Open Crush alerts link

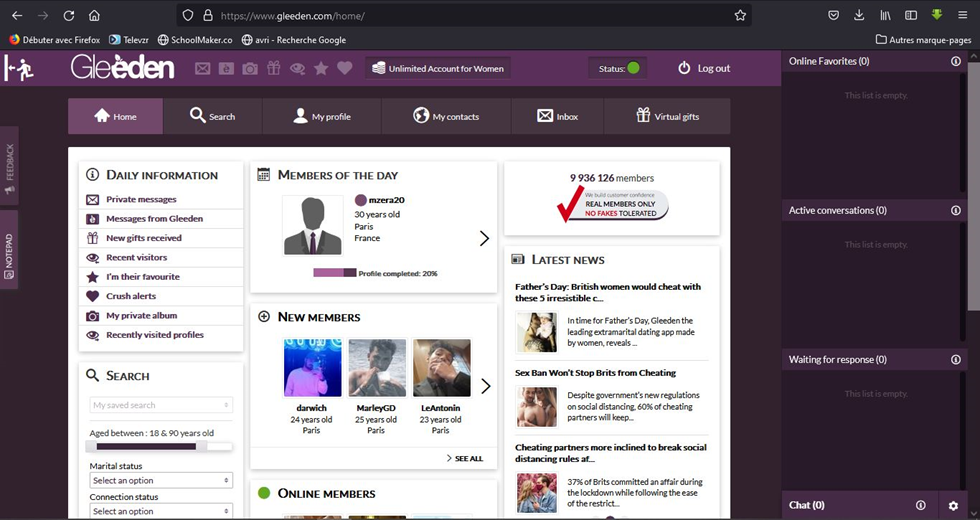131,296
